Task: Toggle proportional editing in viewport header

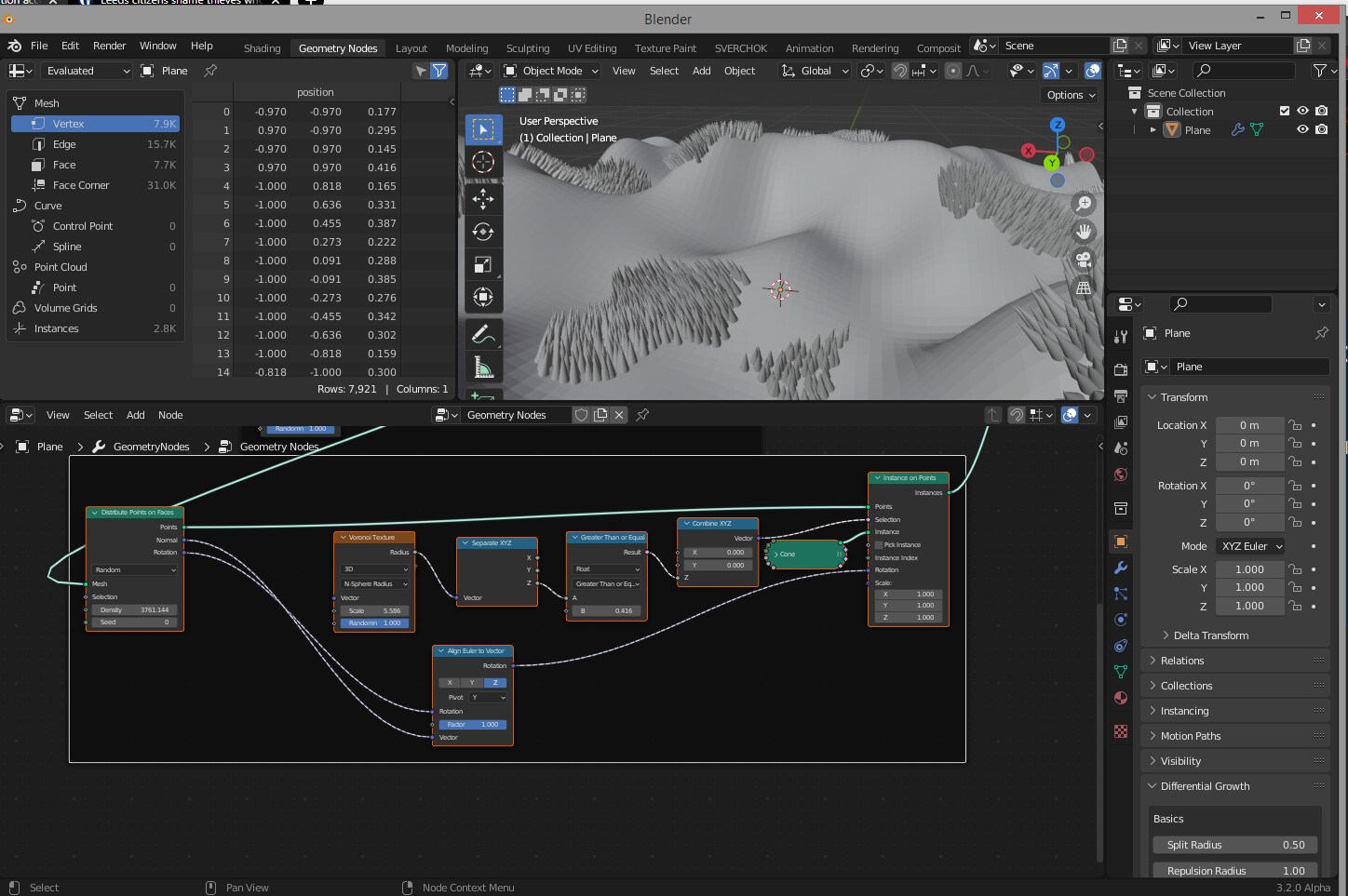Action: (952, 71)
